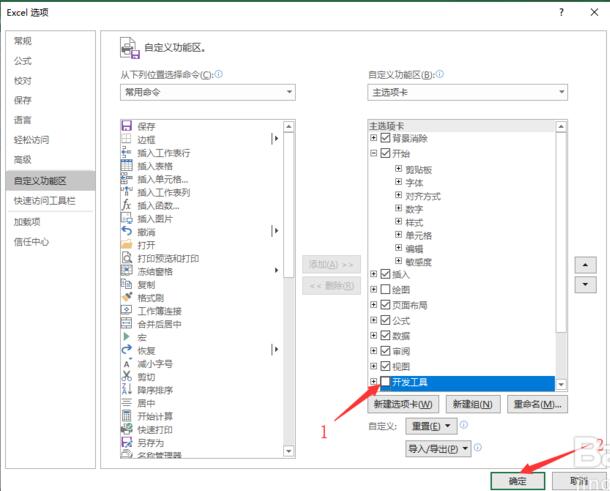Open the Reset (重置) dropdown button
610x491 pixels.
(431, 426)
